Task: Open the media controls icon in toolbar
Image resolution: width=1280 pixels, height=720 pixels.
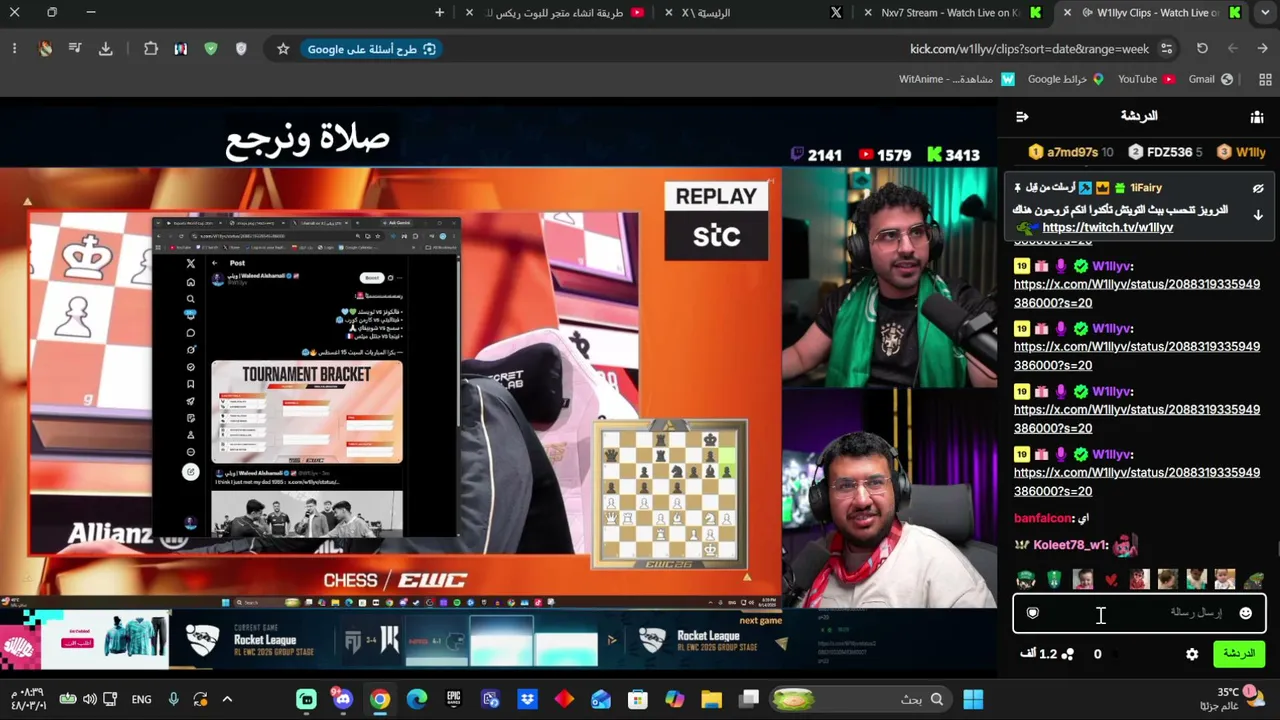Action: click(x=75, y=49)
